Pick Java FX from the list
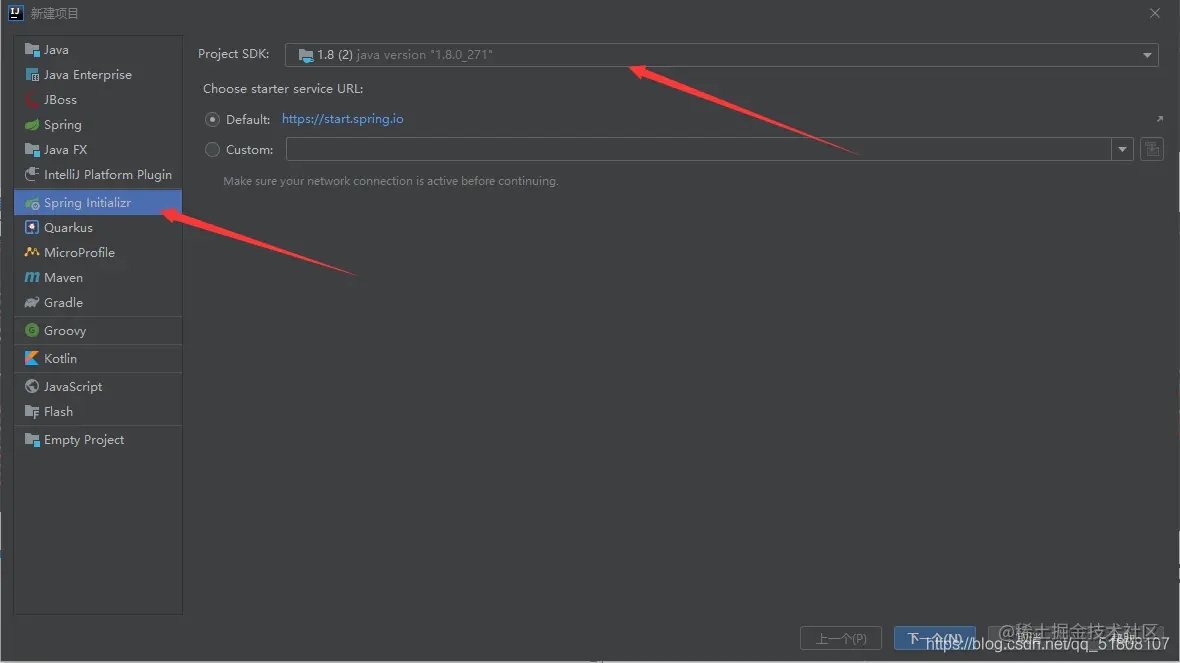1180x663 pixels. [x=98, y=149]
